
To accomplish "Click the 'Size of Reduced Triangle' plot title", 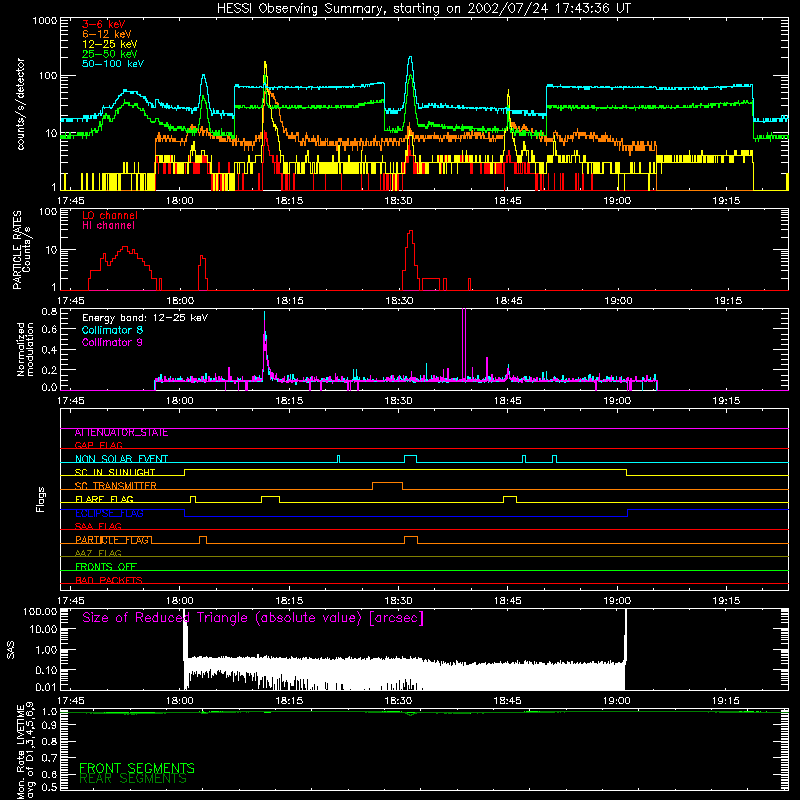I will (253, 618).
